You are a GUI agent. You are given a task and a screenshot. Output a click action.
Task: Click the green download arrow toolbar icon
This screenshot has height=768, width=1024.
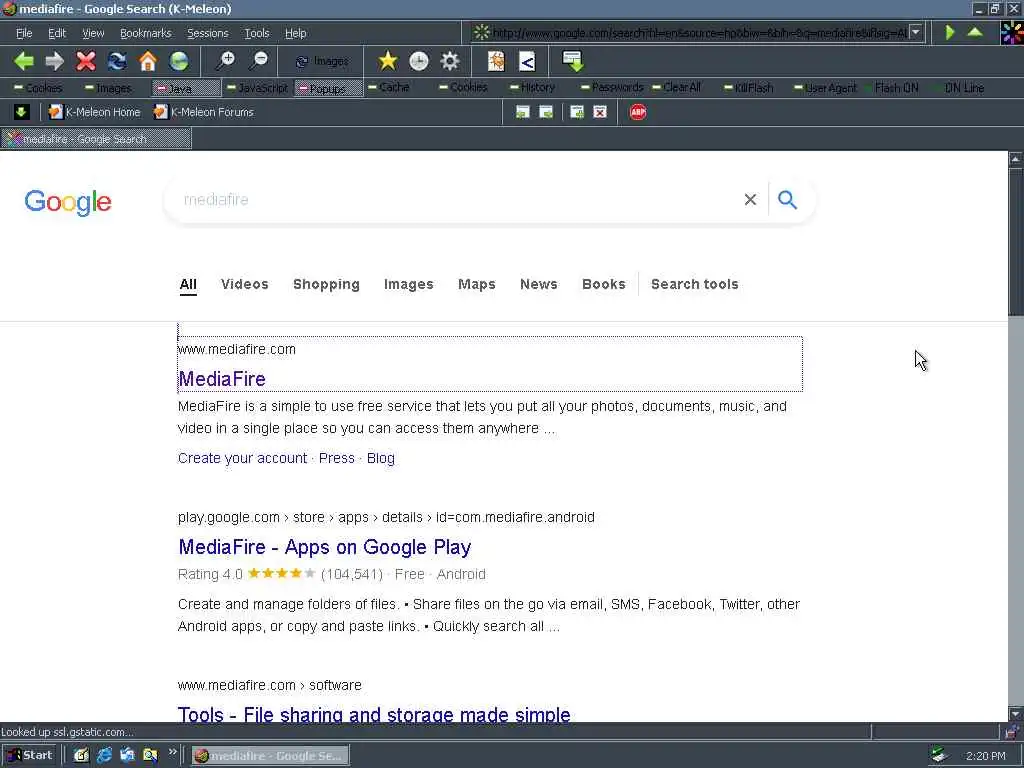(x=573, y=61)
